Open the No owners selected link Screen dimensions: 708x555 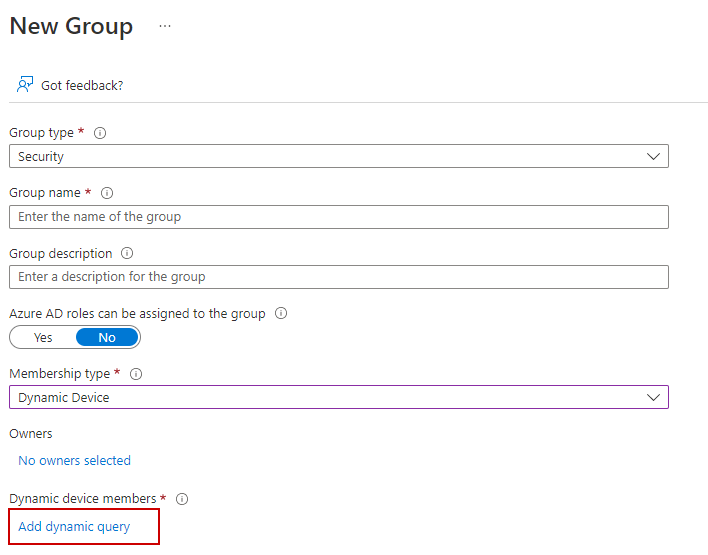[75, 461]
